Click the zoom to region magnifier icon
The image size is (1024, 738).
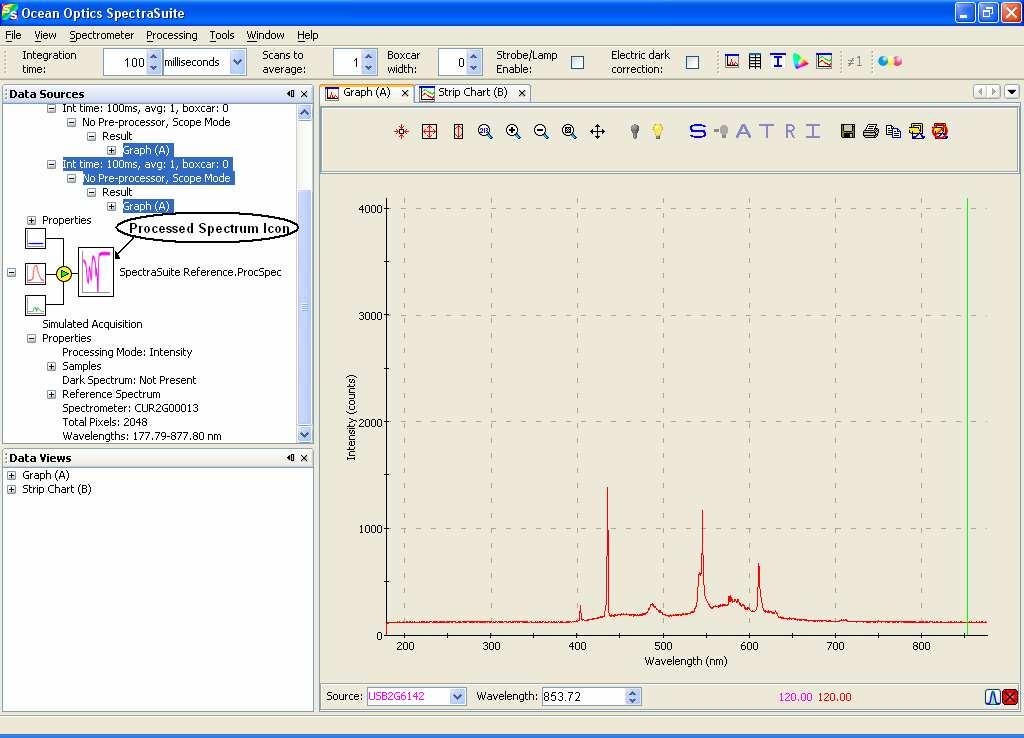569,131
